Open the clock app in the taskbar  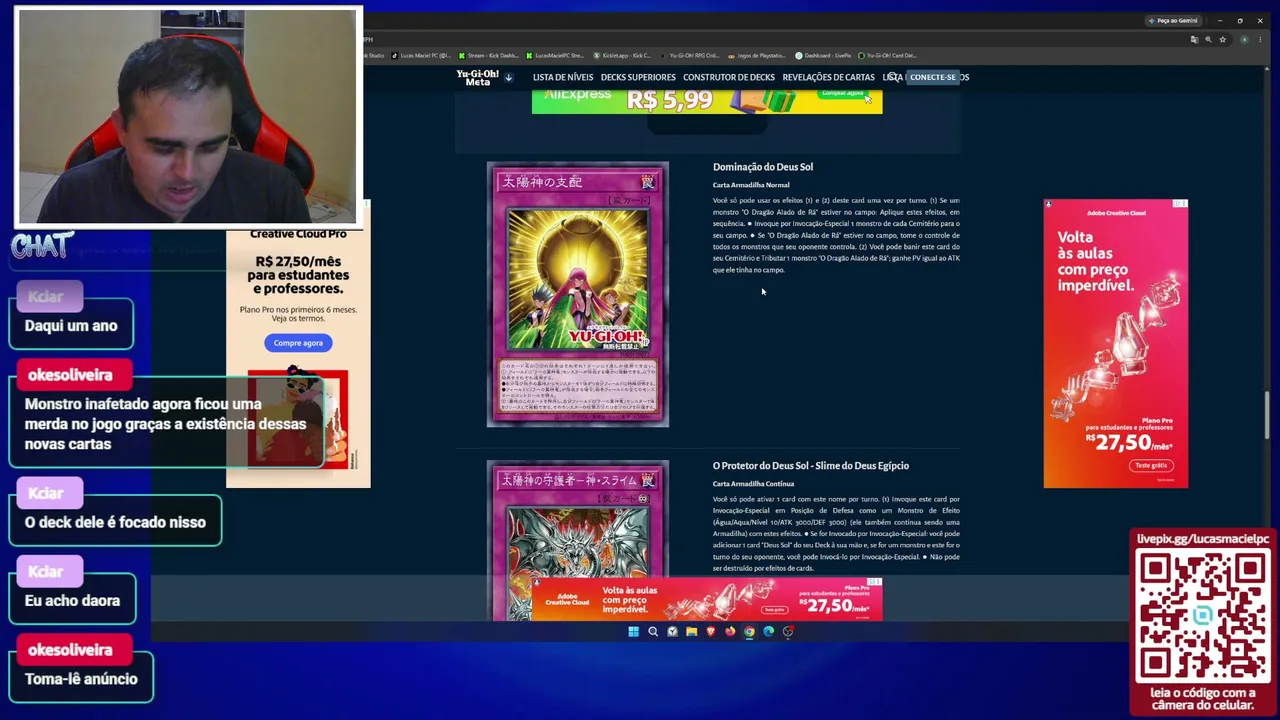click(x=672, y=631)
